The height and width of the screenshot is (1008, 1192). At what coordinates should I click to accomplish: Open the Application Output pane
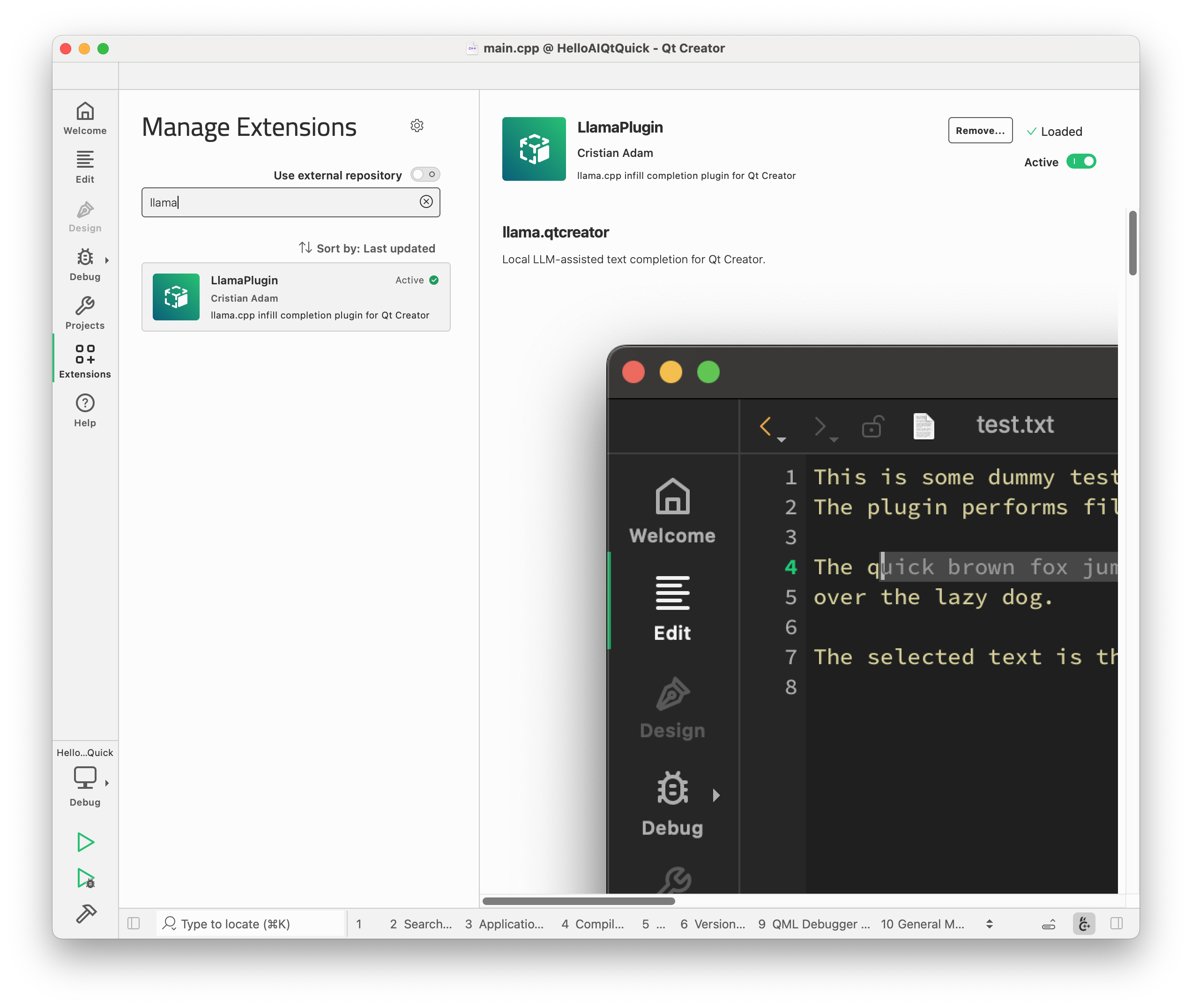click(x=504, y=924)
